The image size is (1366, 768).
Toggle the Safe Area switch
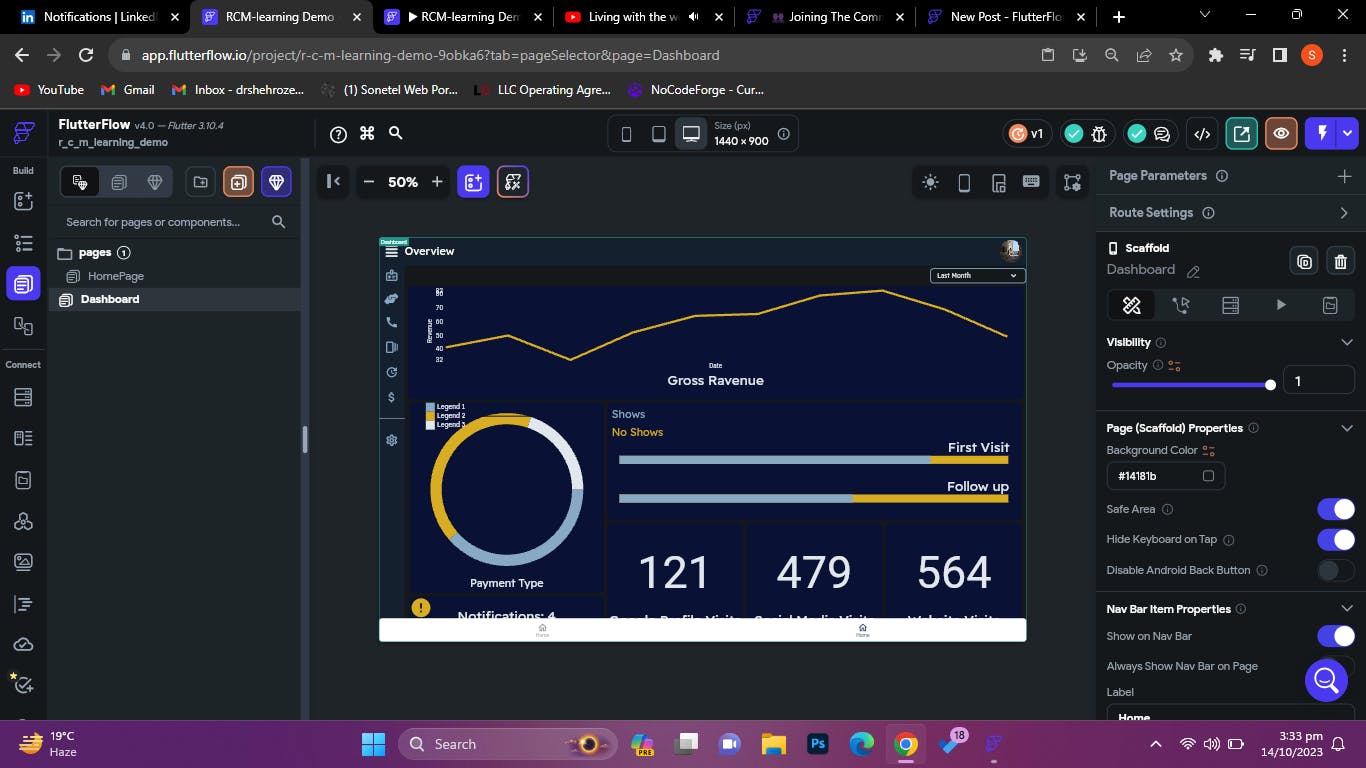coord(1336,509)
